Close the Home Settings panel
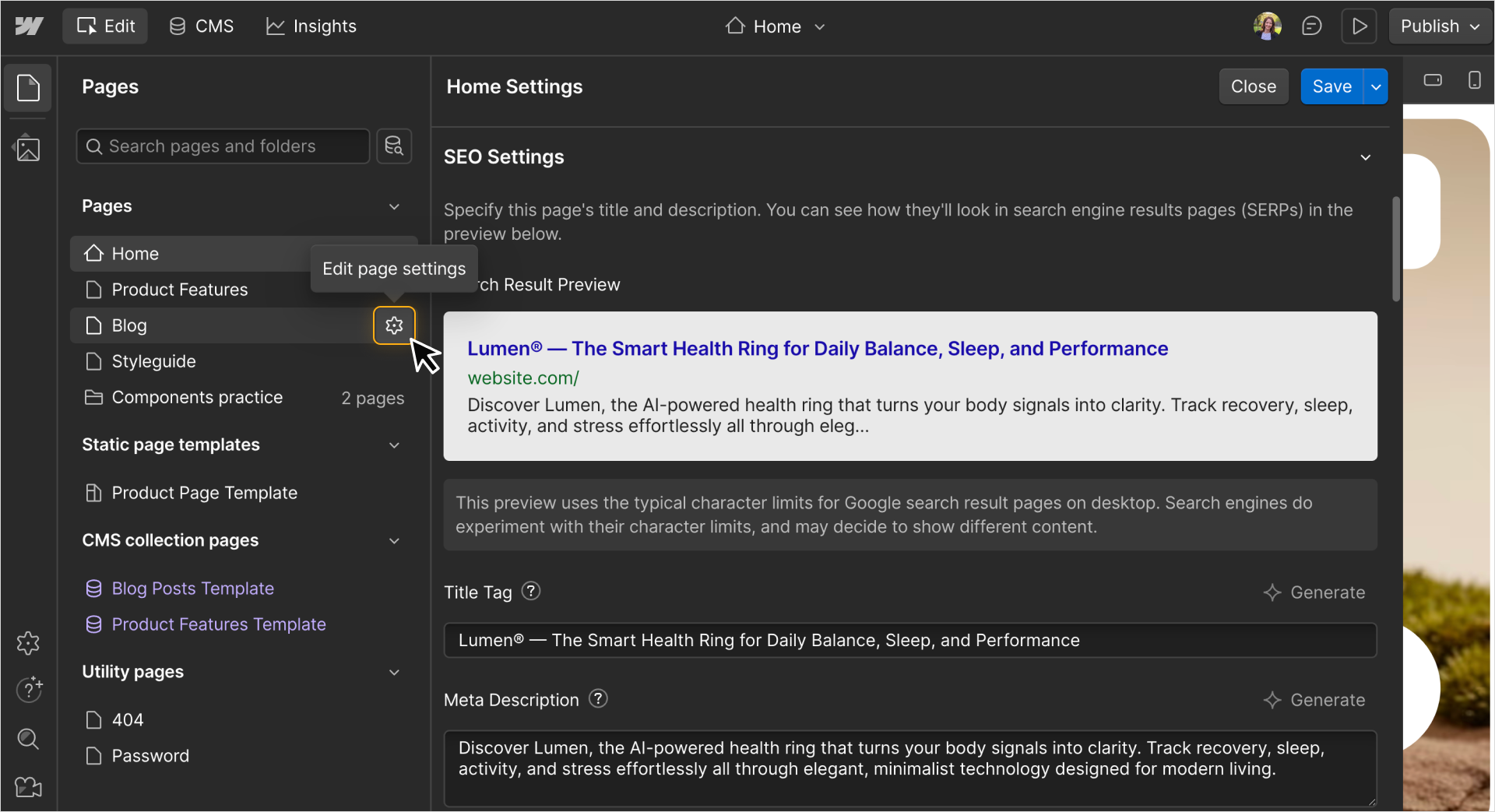The height and width of the screenshot is (812, 1495). coord(1254,86)
